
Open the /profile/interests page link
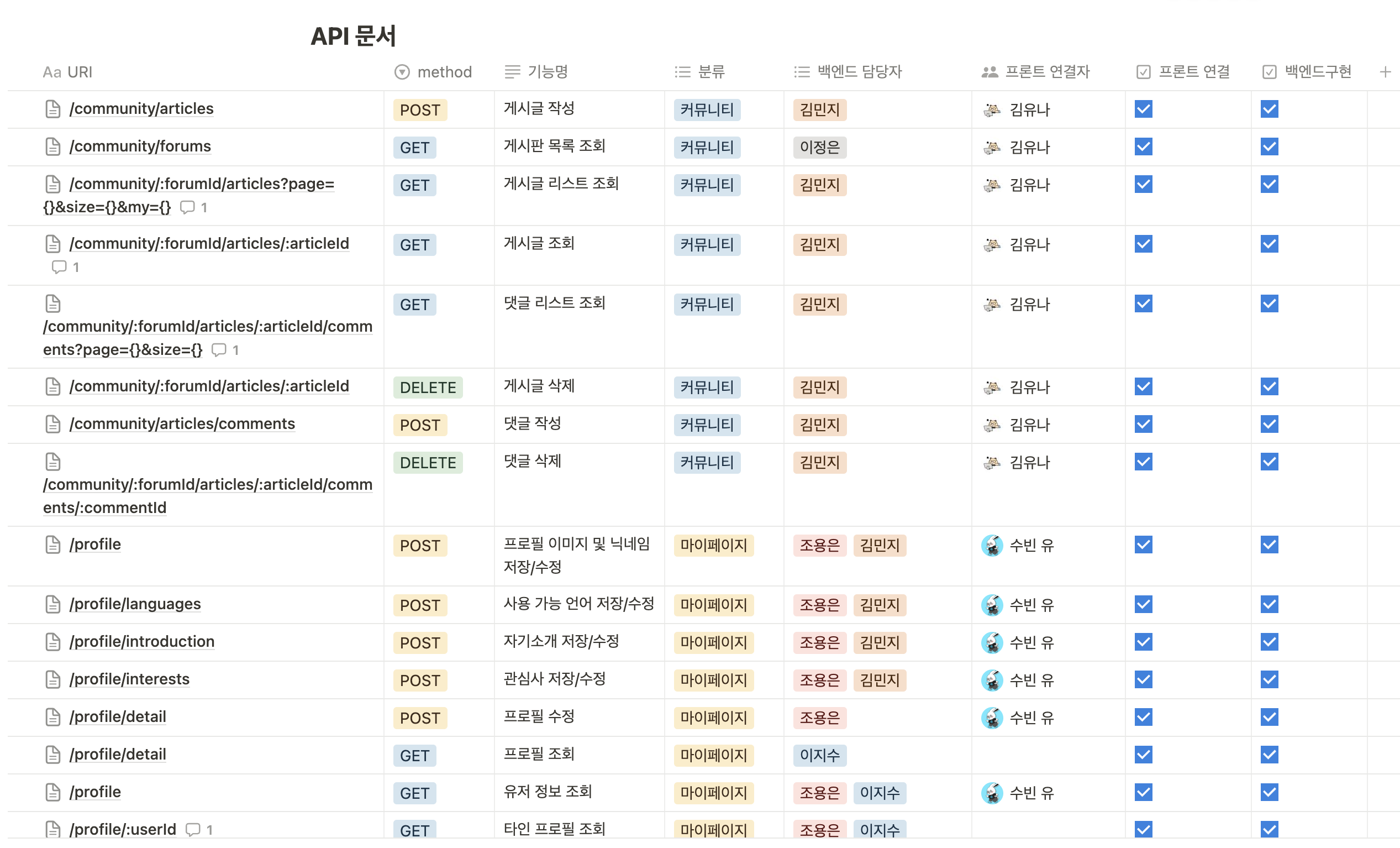click(129, 679)
